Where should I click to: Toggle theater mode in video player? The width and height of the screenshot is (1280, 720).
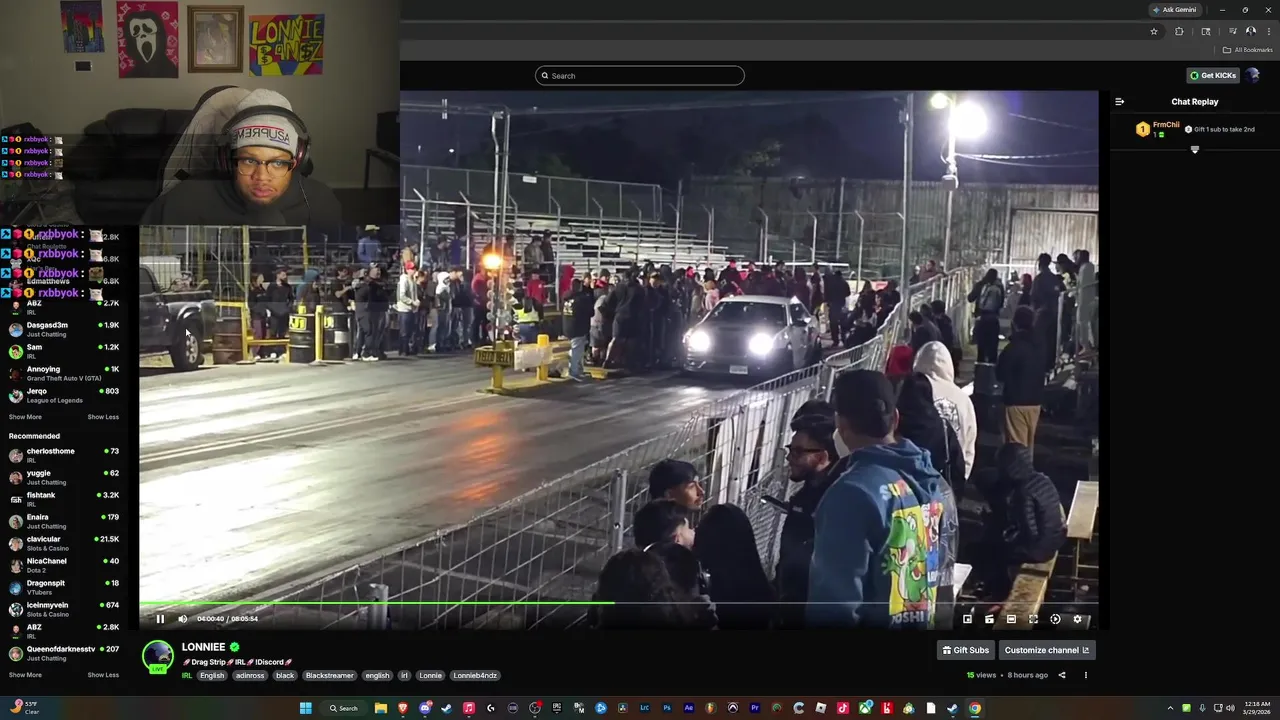(1011, 619)
